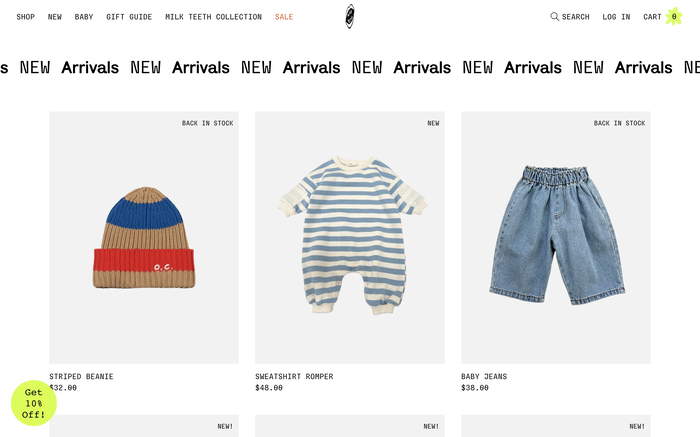Screen dimensions: 700x437
Task: Click the New Arrivals marquee banner
Action: pos(350,68)
